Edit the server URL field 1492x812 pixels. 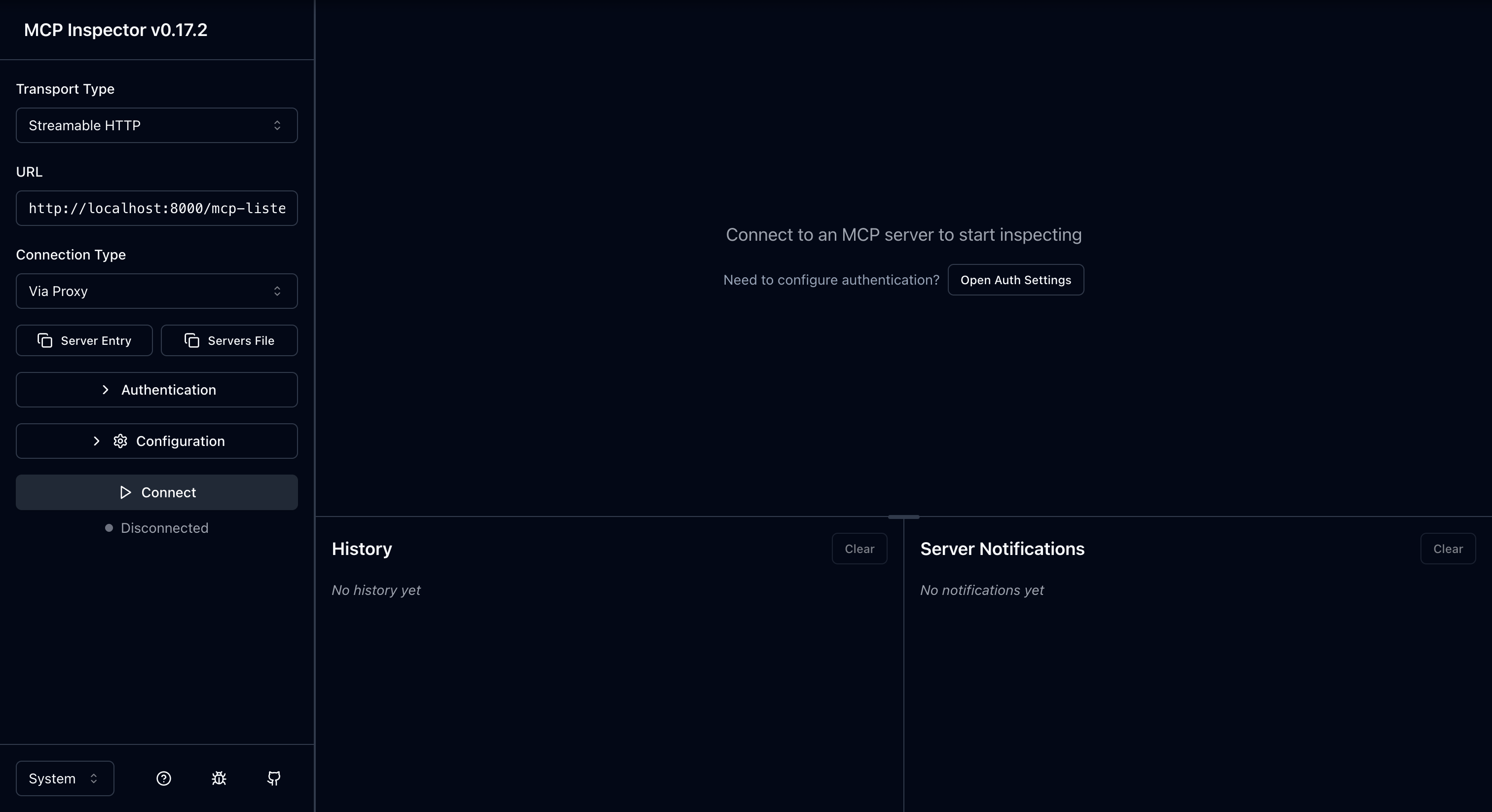(x=156, y=209)
